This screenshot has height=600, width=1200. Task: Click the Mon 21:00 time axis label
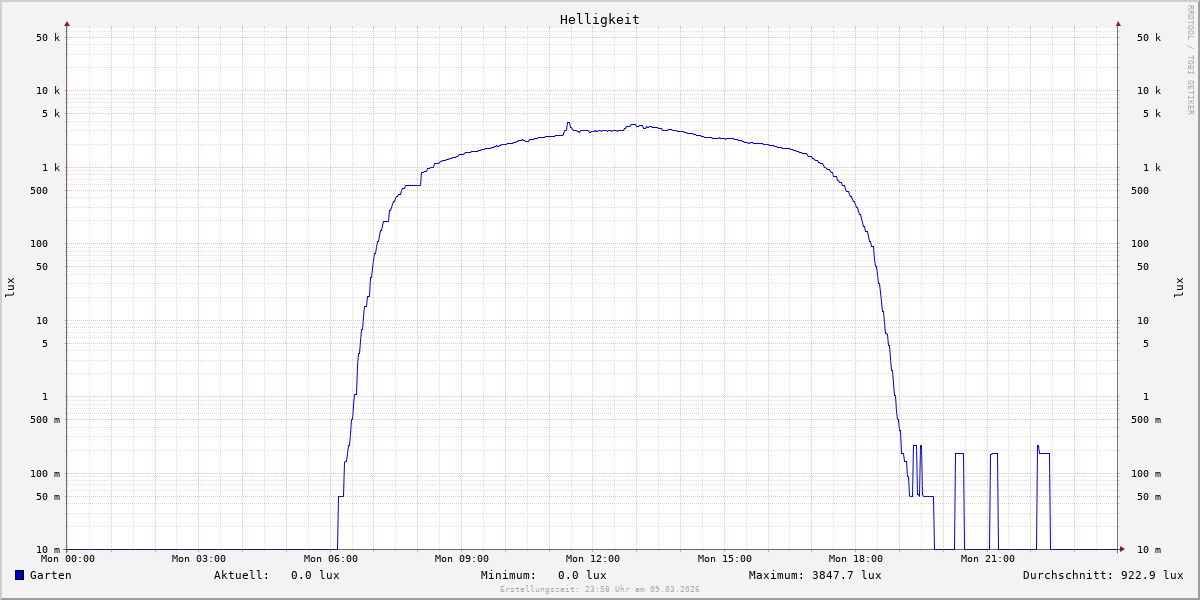pyautogui.click(x=987, y=559)
